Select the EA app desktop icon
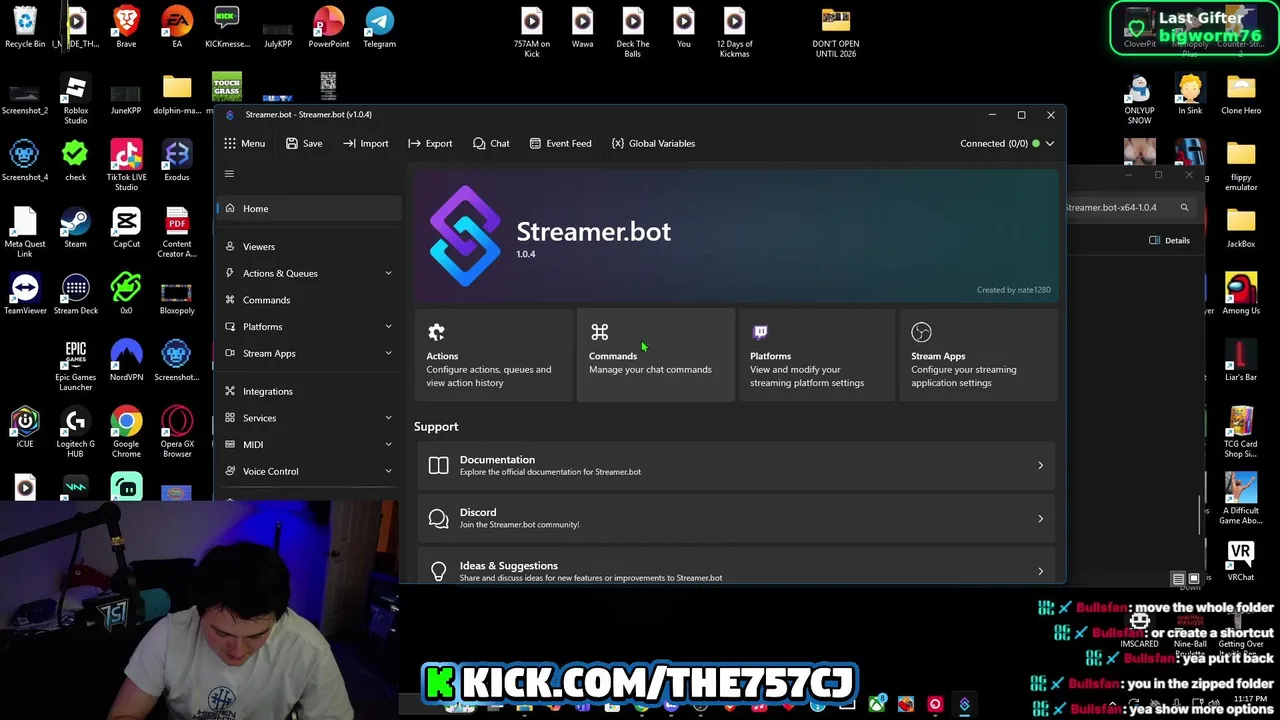The width and height of the screenshot is (1280, 720). click(x=177, y=27)
